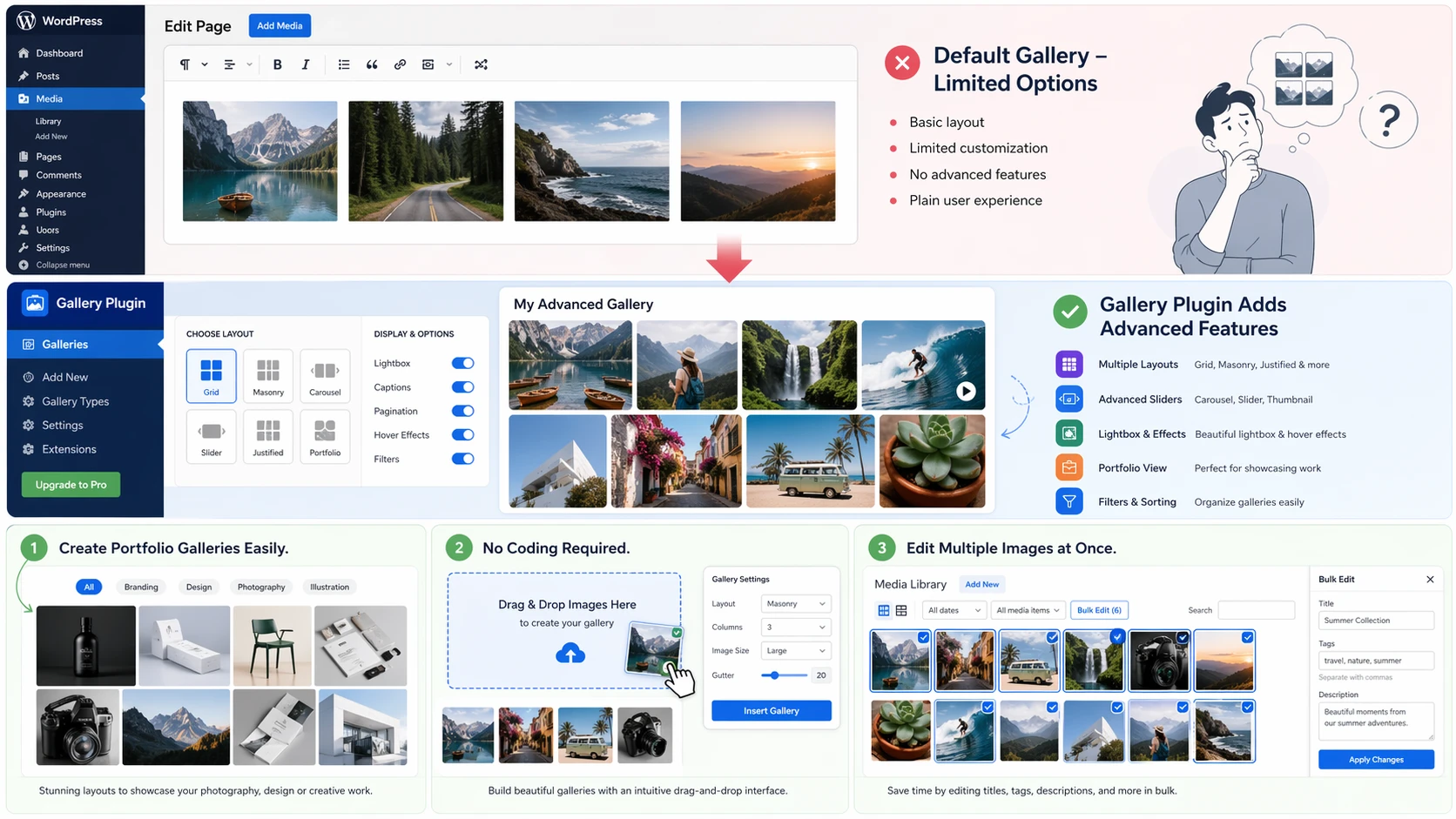The image size is (1456, 819).
Task: Uncheck the waterfall image checkbox in Media Library
Action: 1117,638
